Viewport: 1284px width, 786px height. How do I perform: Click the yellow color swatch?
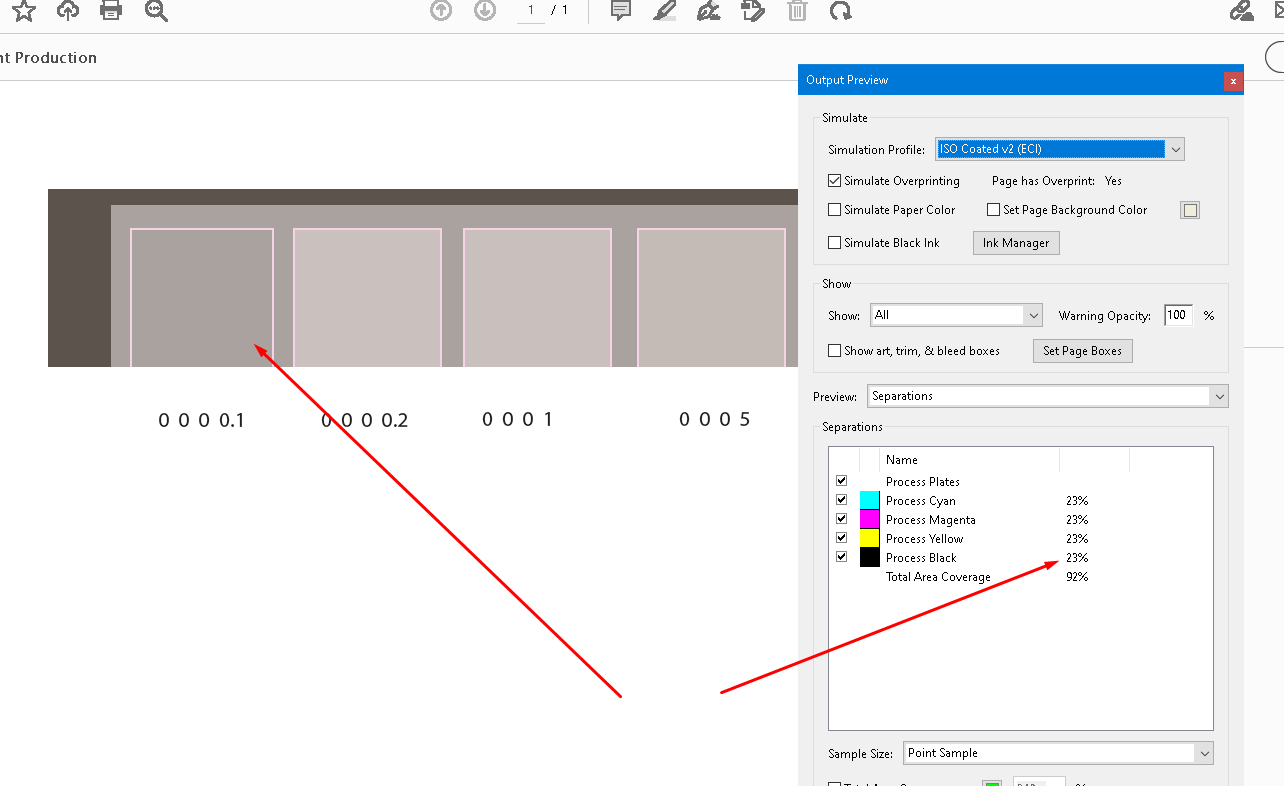(869, 538)
